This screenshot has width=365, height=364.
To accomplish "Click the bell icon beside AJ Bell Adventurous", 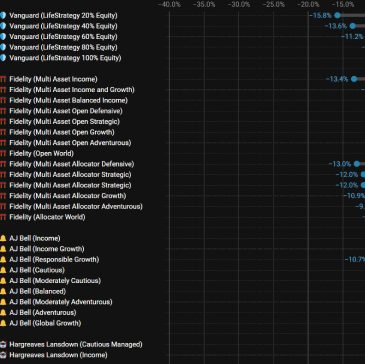I will tap(3, 313).
